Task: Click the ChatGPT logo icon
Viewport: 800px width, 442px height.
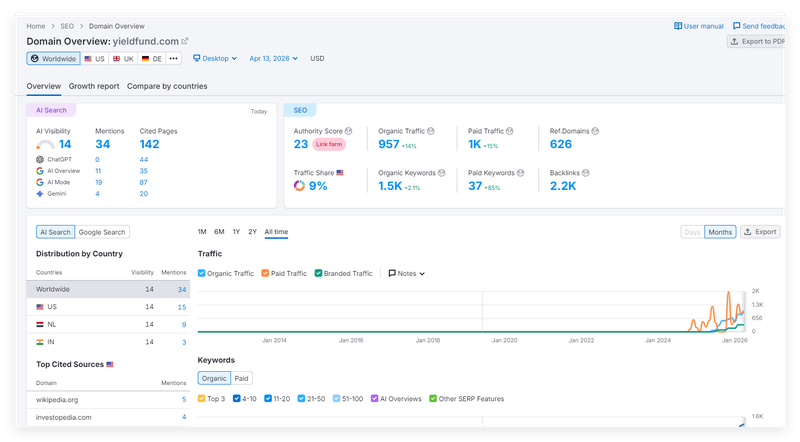Action: click(x=40, y=160)
